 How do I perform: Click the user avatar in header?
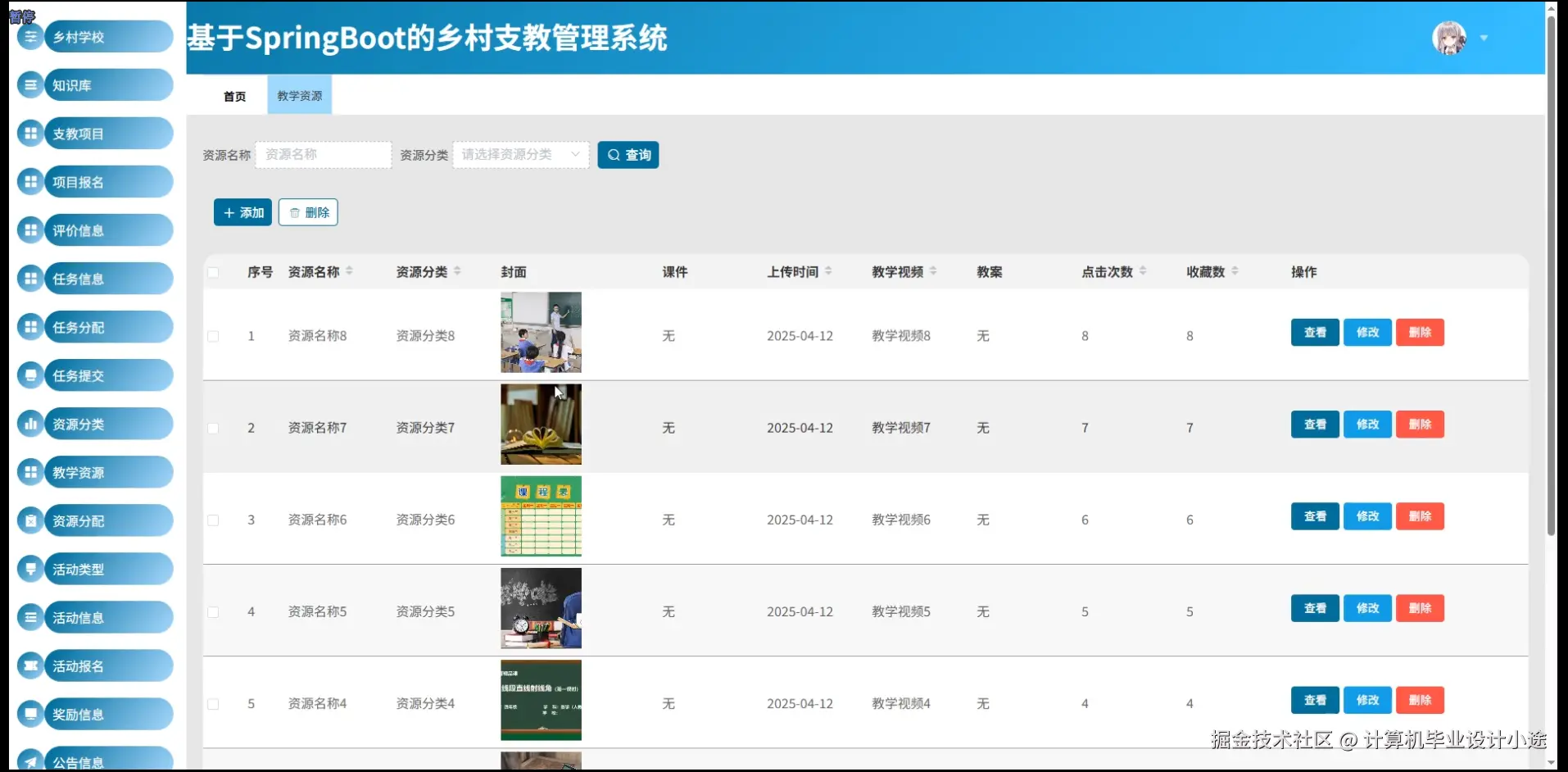(1449, 38)
